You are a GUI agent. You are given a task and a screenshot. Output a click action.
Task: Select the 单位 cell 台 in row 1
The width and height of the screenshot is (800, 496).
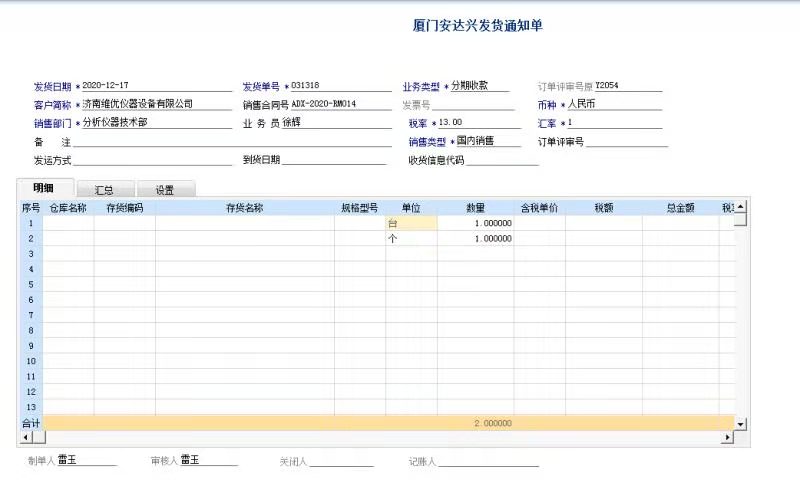coord(411,223)
